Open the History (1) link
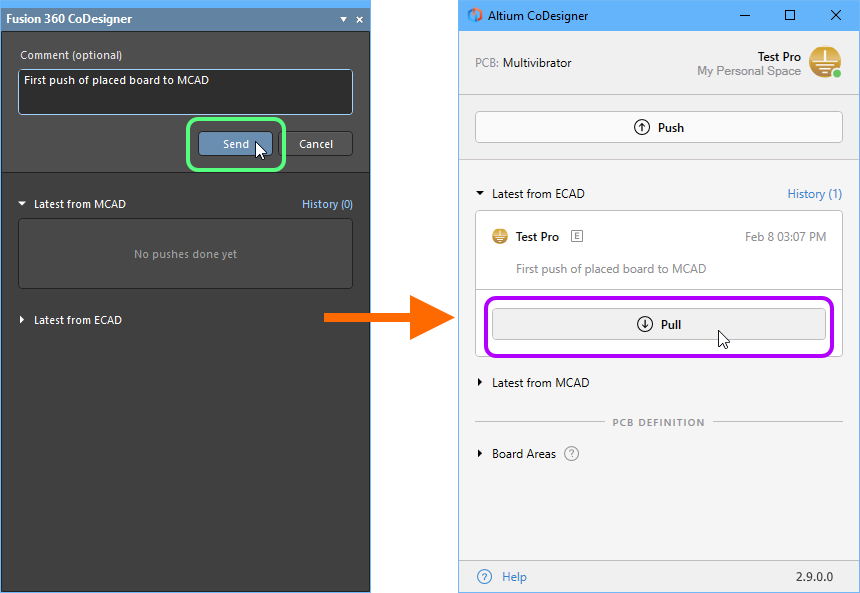Screen dimensions: 860x593 pos(814,194)
